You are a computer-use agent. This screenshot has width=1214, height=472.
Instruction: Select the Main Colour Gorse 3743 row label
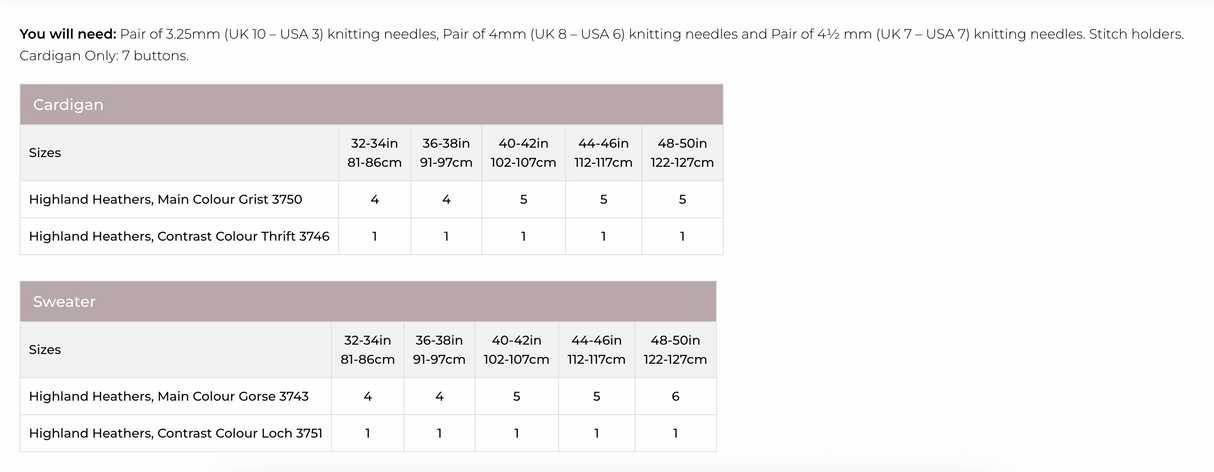(x=168, y=396)
